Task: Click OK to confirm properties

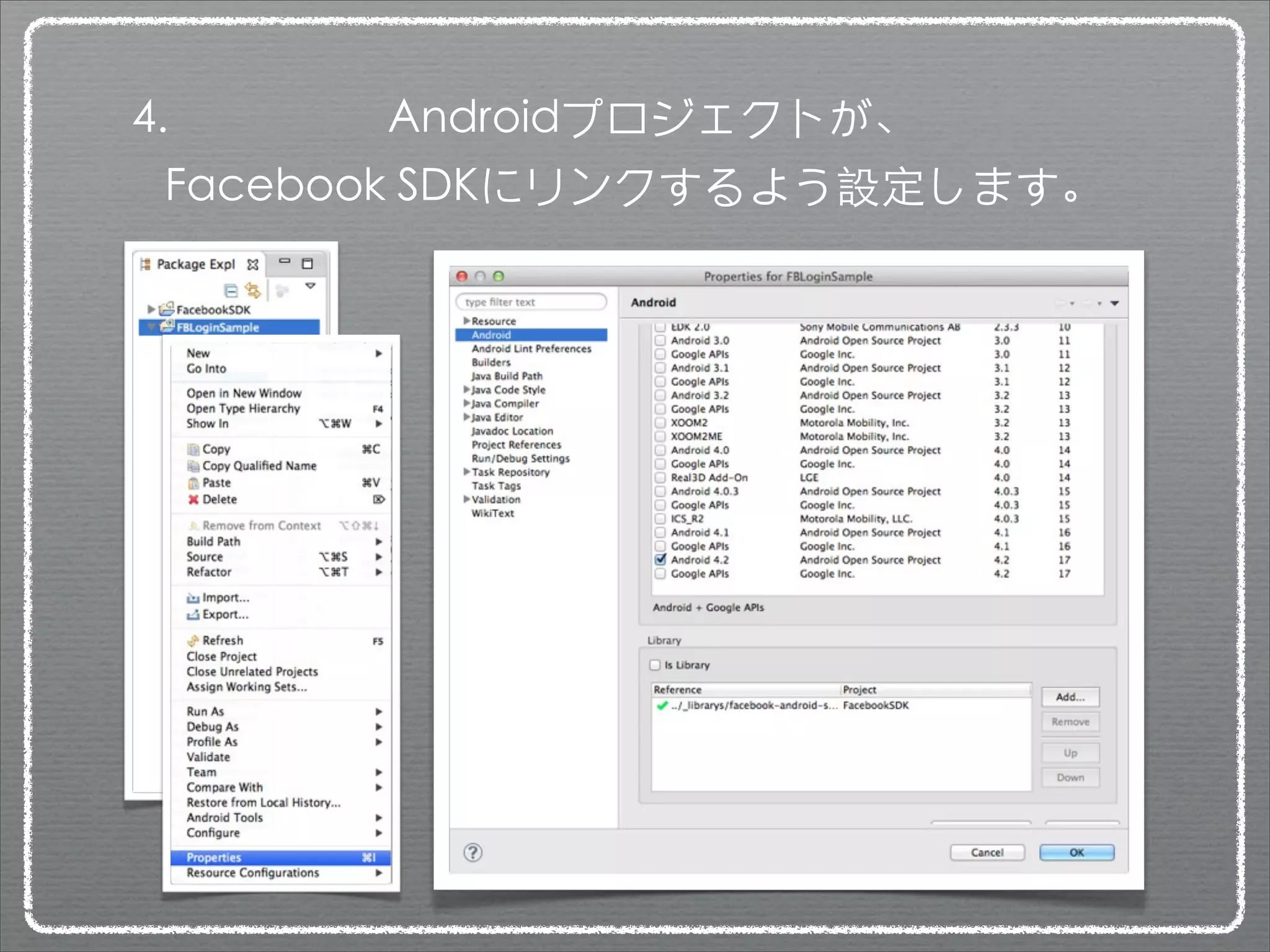Action: [x=1077, y=853]
